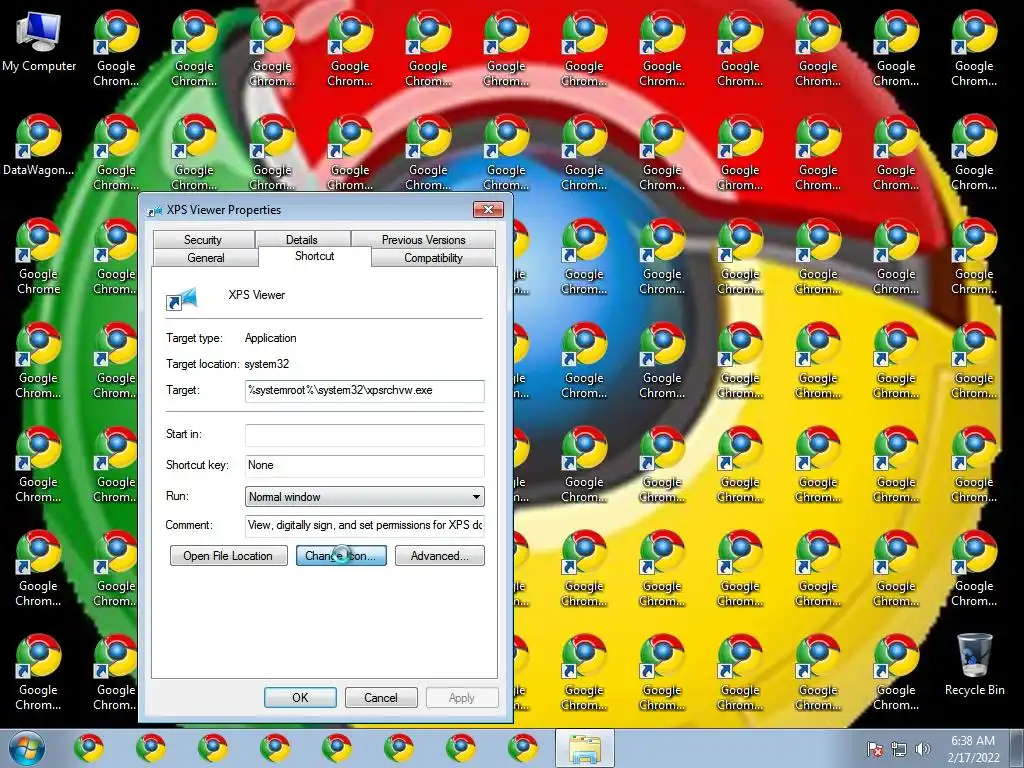Switch to the Security tab

203,240
